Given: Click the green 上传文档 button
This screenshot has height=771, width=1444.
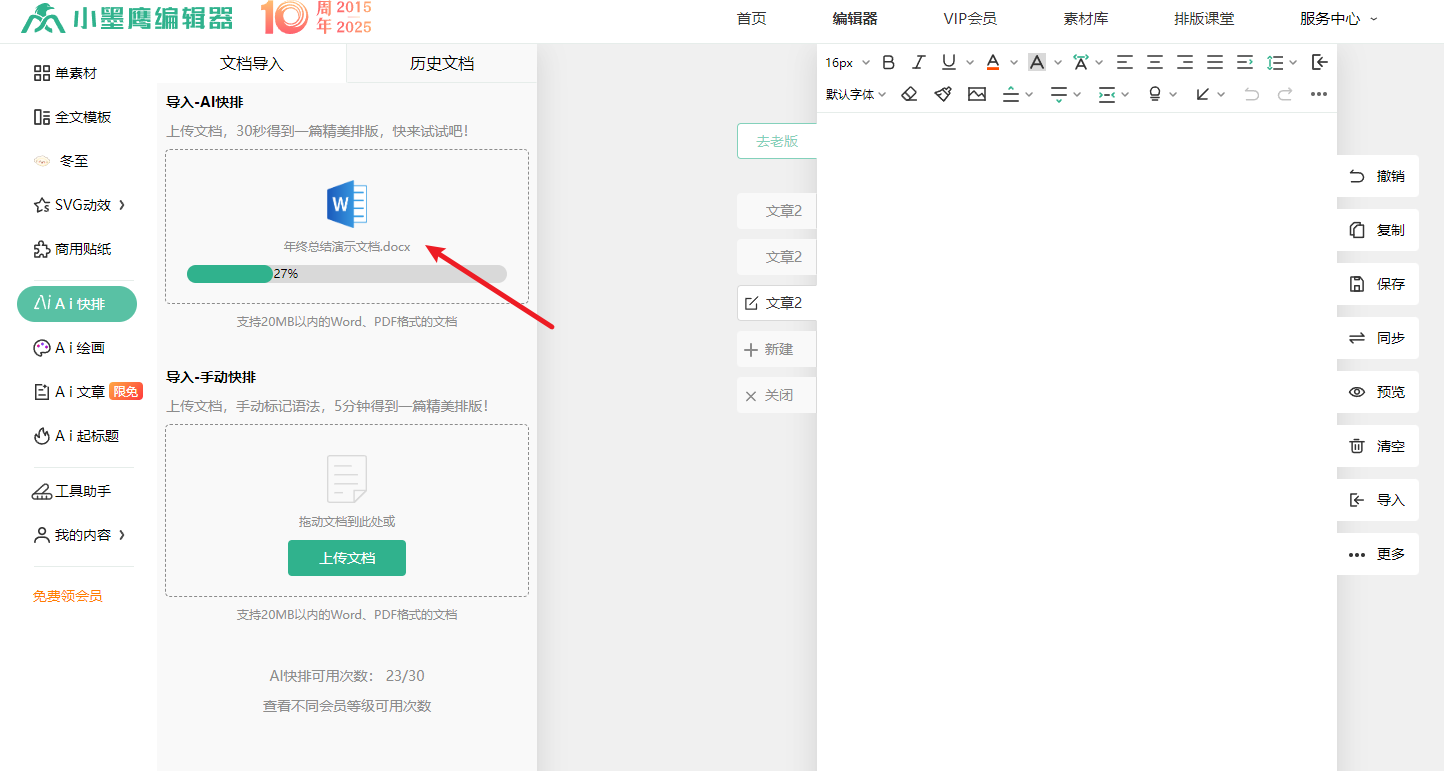Looking at the screenshot, I should coord(347,558).
